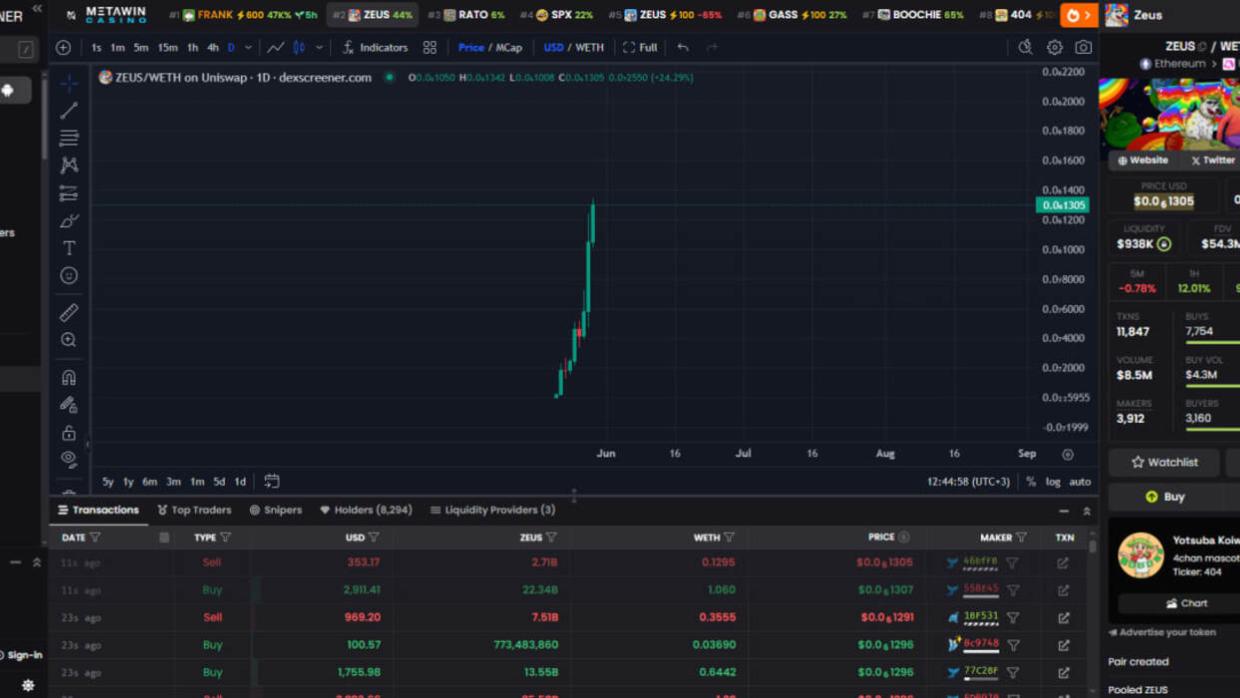This screenshot has height=698, width=1240.
Task: Activate the zoom in tool
Action: (69, 340)
